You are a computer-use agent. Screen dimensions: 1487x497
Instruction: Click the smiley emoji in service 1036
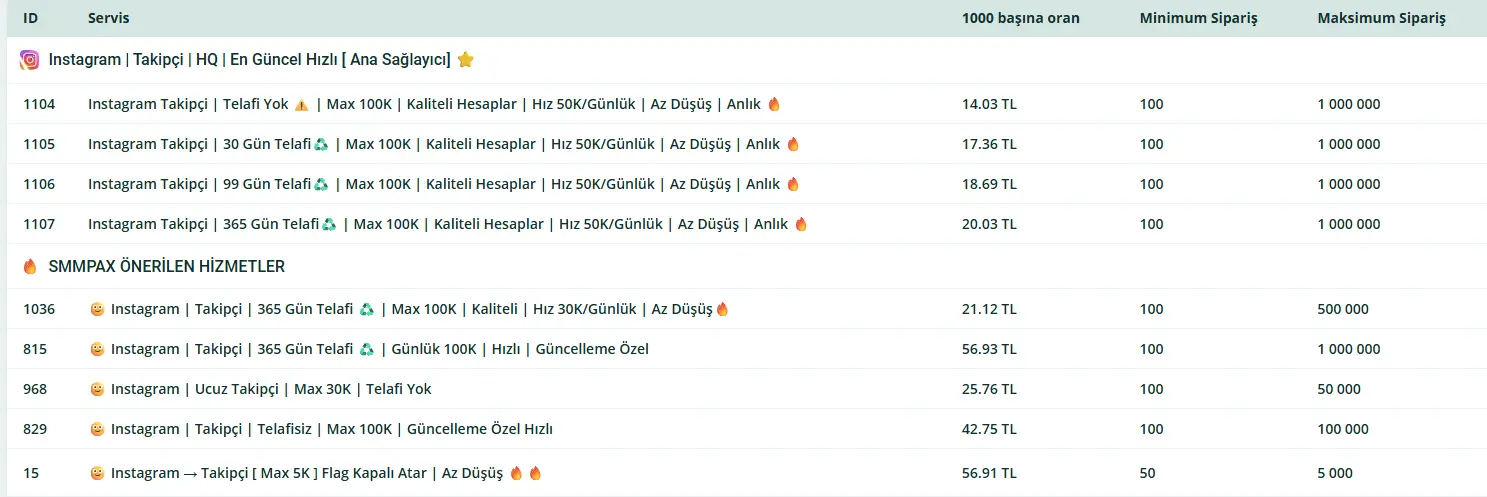(97, 309)
